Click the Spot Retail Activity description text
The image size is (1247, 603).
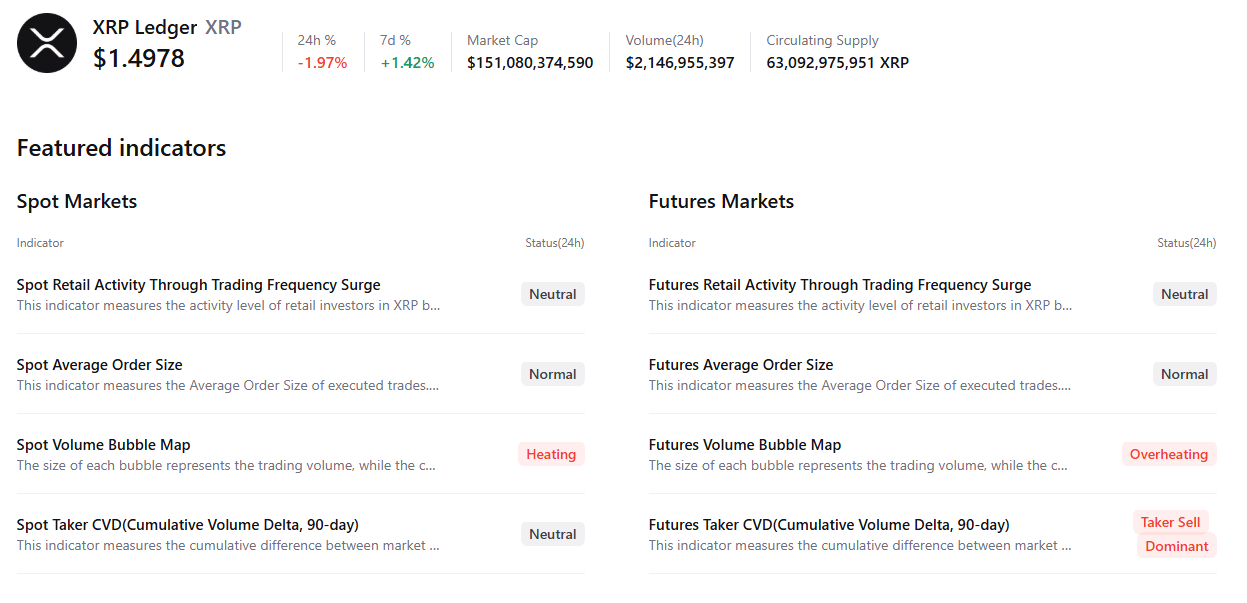228,305
